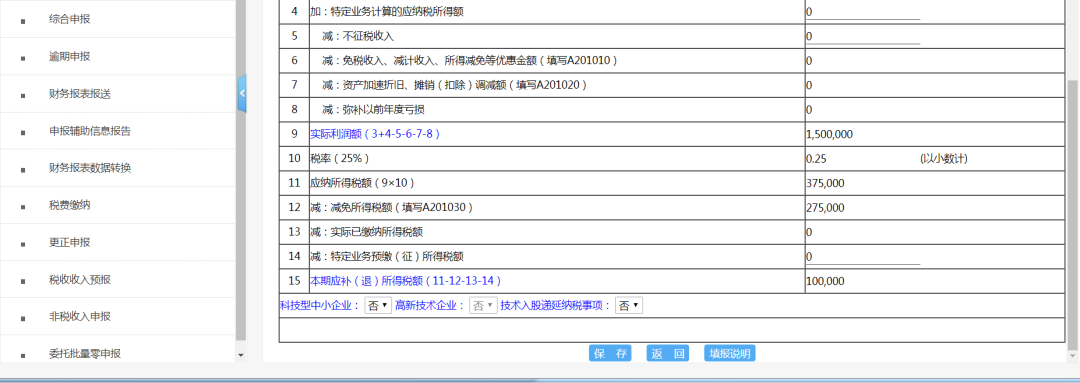1080x383 pixels.
Task: Select the 1,500,000 value in row 9
Action: pyautogui.click(x=829, y=134)
